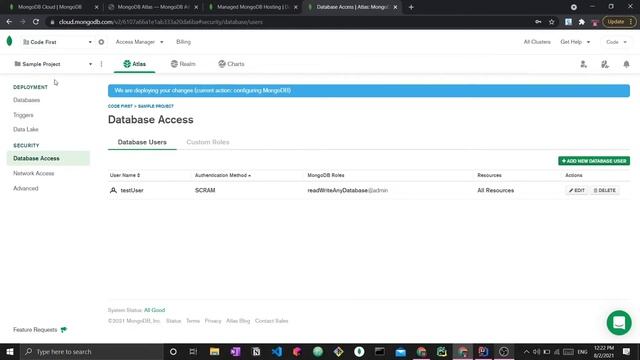640x360 pixels.
Task: Select the Database Users tab
Action: point(142,142)
